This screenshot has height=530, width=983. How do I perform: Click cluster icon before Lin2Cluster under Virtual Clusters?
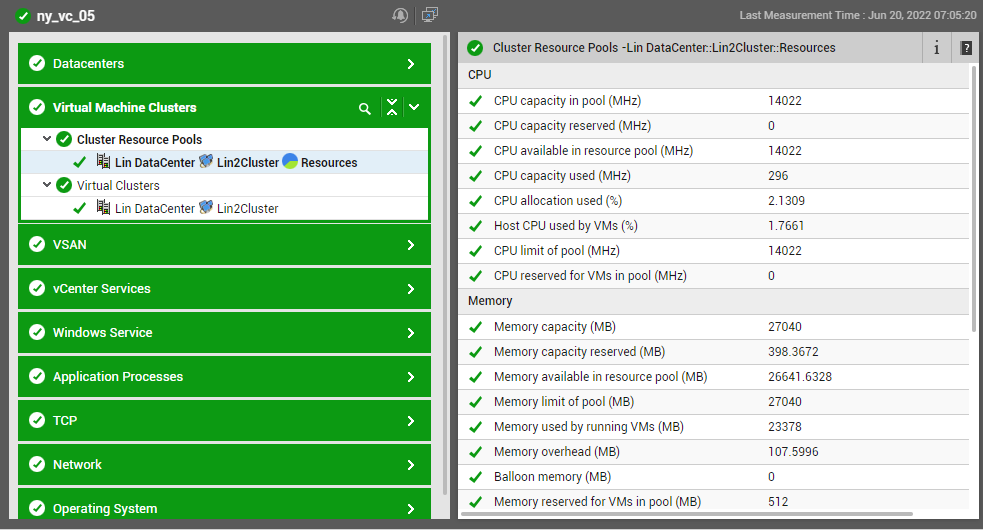click(206, 207)
